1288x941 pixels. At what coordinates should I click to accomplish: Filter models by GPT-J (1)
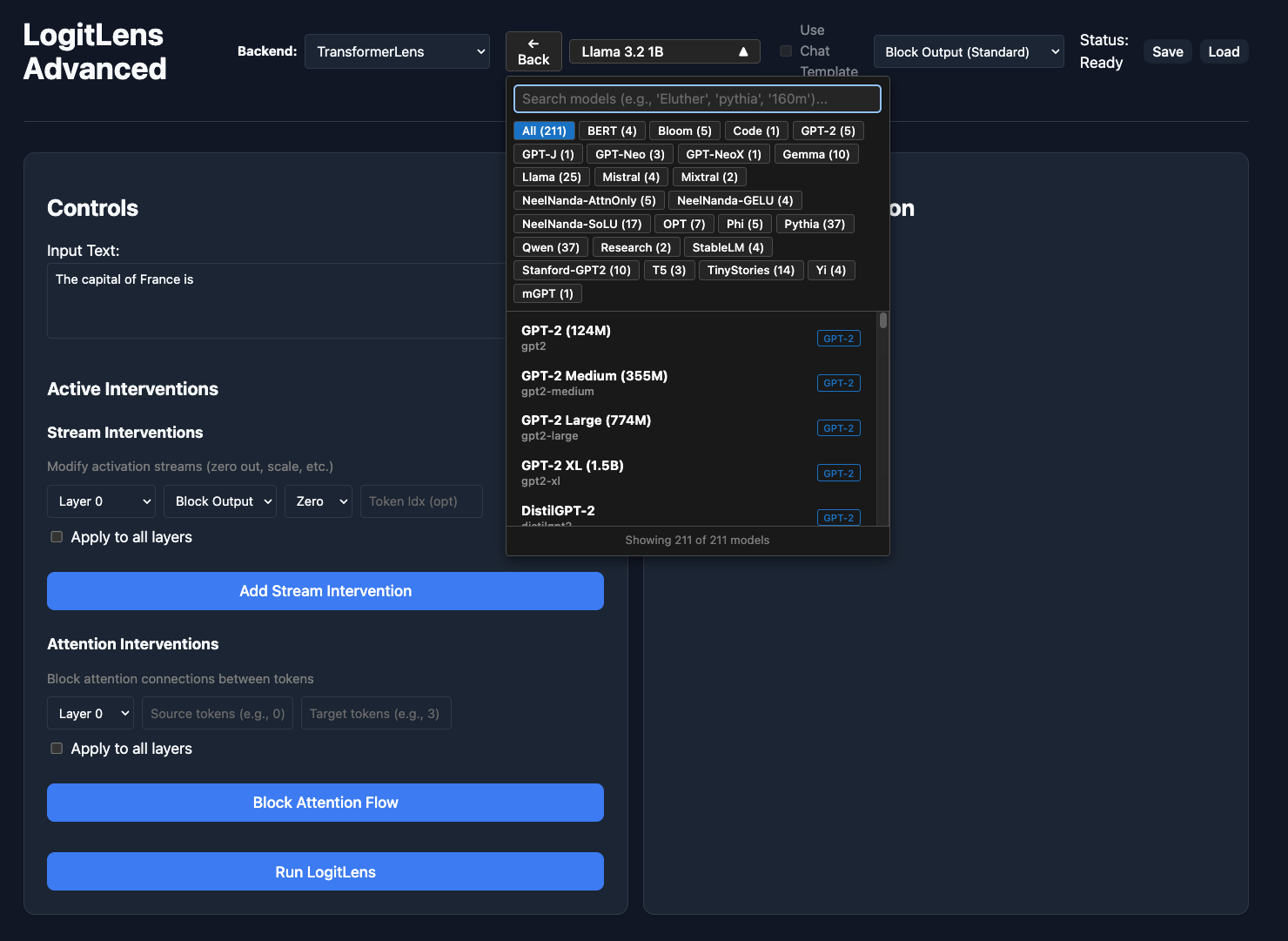point(548,154)
